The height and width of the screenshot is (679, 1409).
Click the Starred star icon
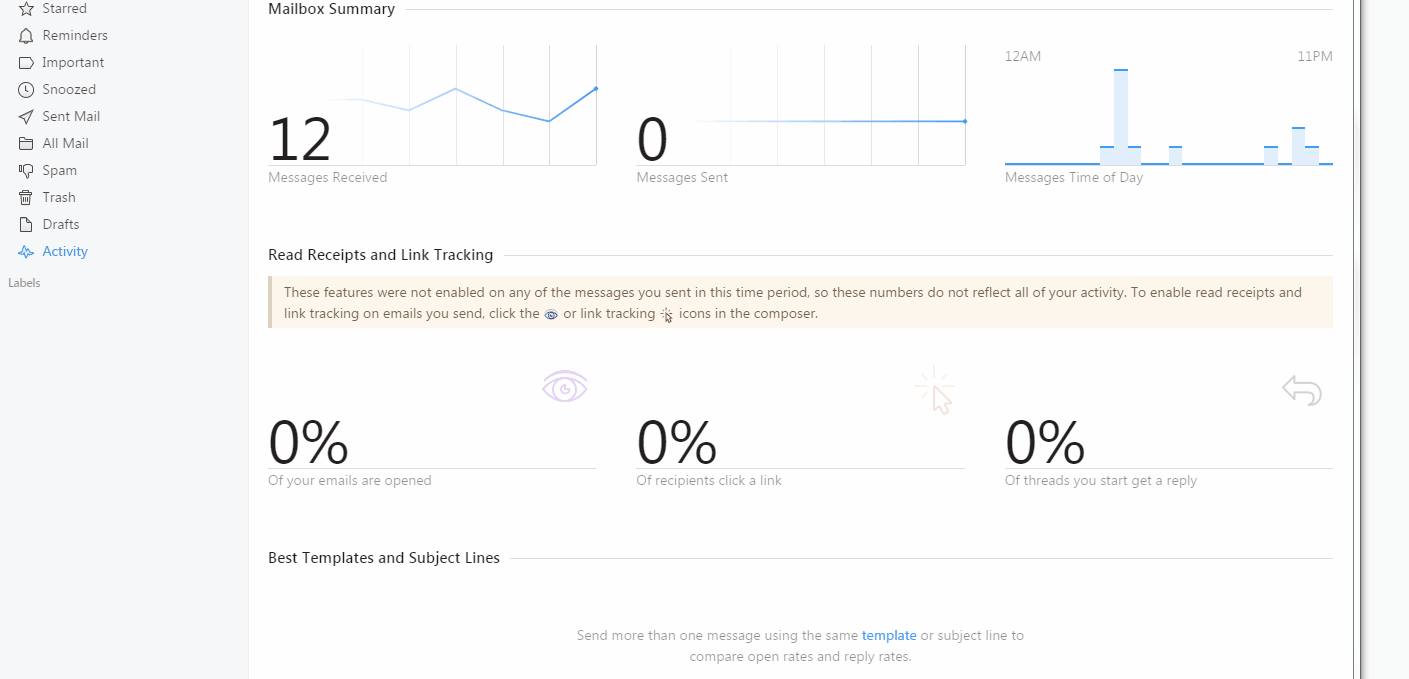pos(26,9)
